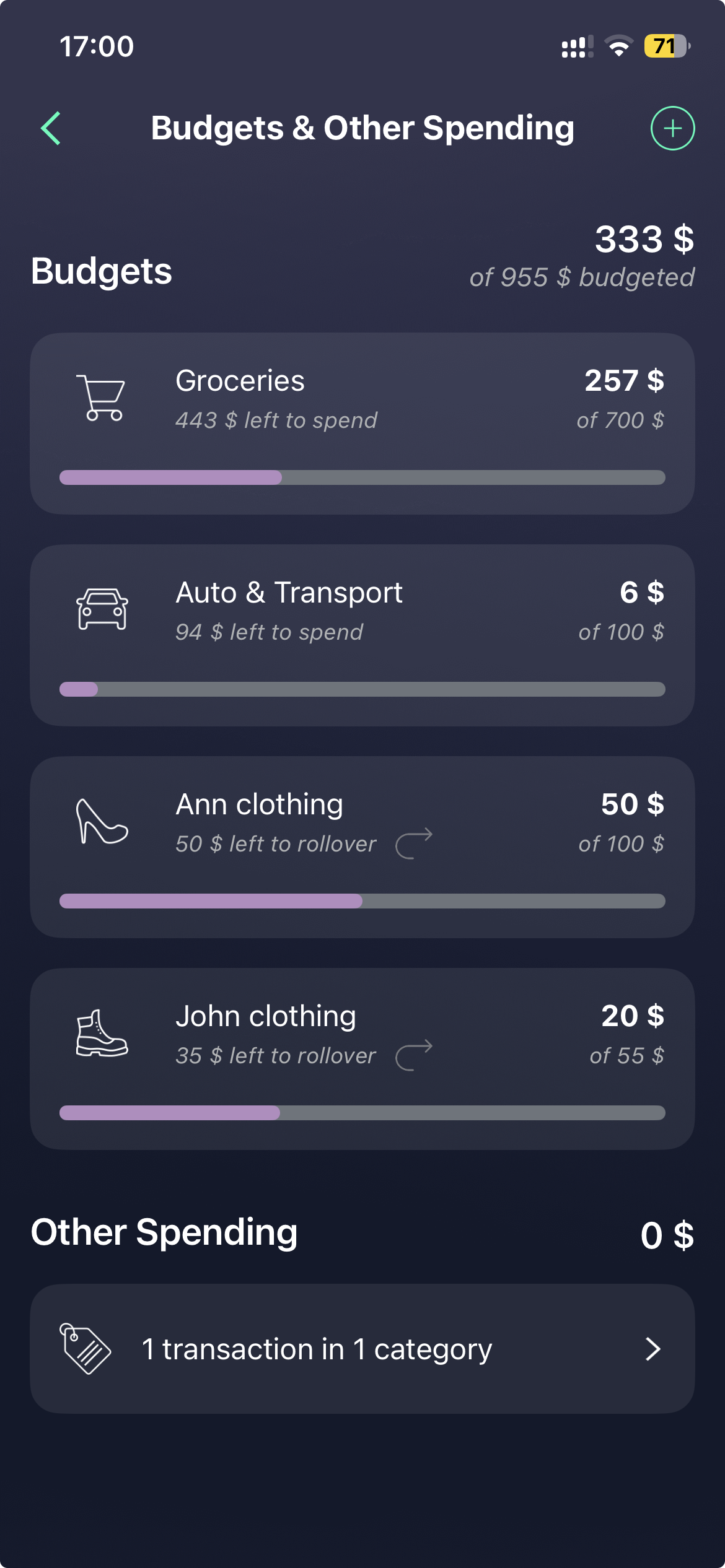Click the Groceries progress bar
The image size is (725, 1568).
coord(362,477)
